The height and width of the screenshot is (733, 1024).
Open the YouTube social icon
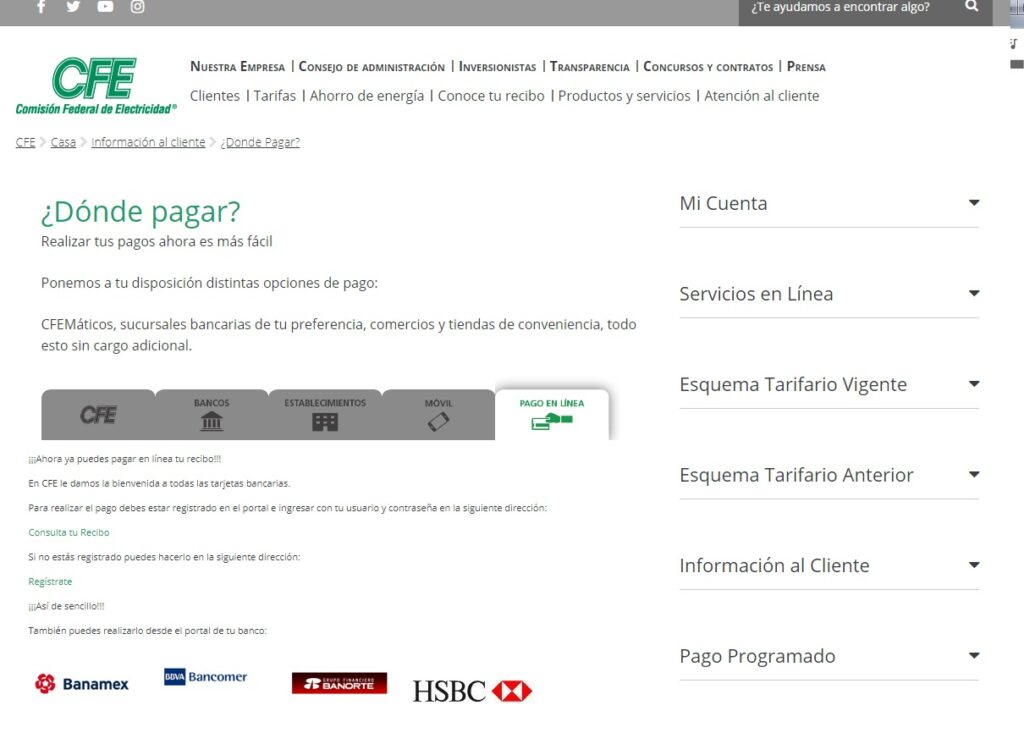tap(105, 7)
